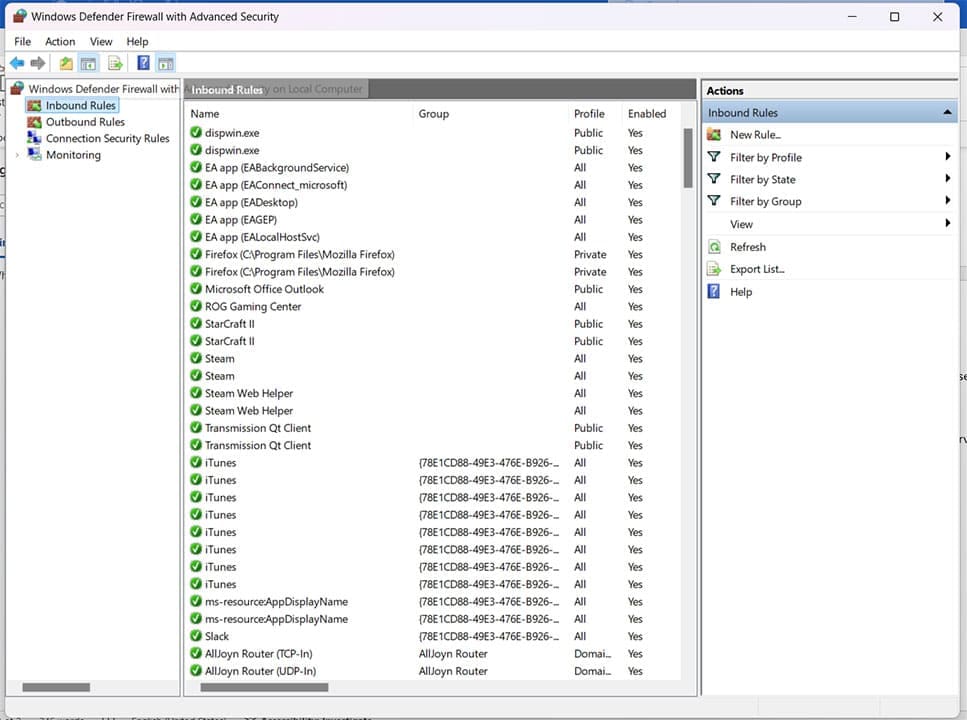Collapse the Inbound Rules actions section
The width and height of the screenshot is (967, 720).
pos(946,113)
